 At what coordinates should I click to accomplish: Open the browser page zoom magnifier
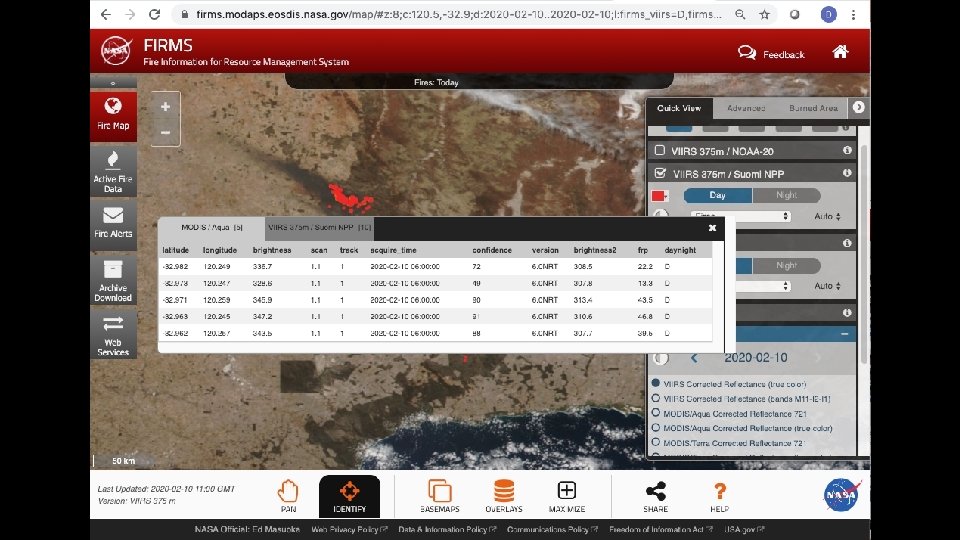740,14
